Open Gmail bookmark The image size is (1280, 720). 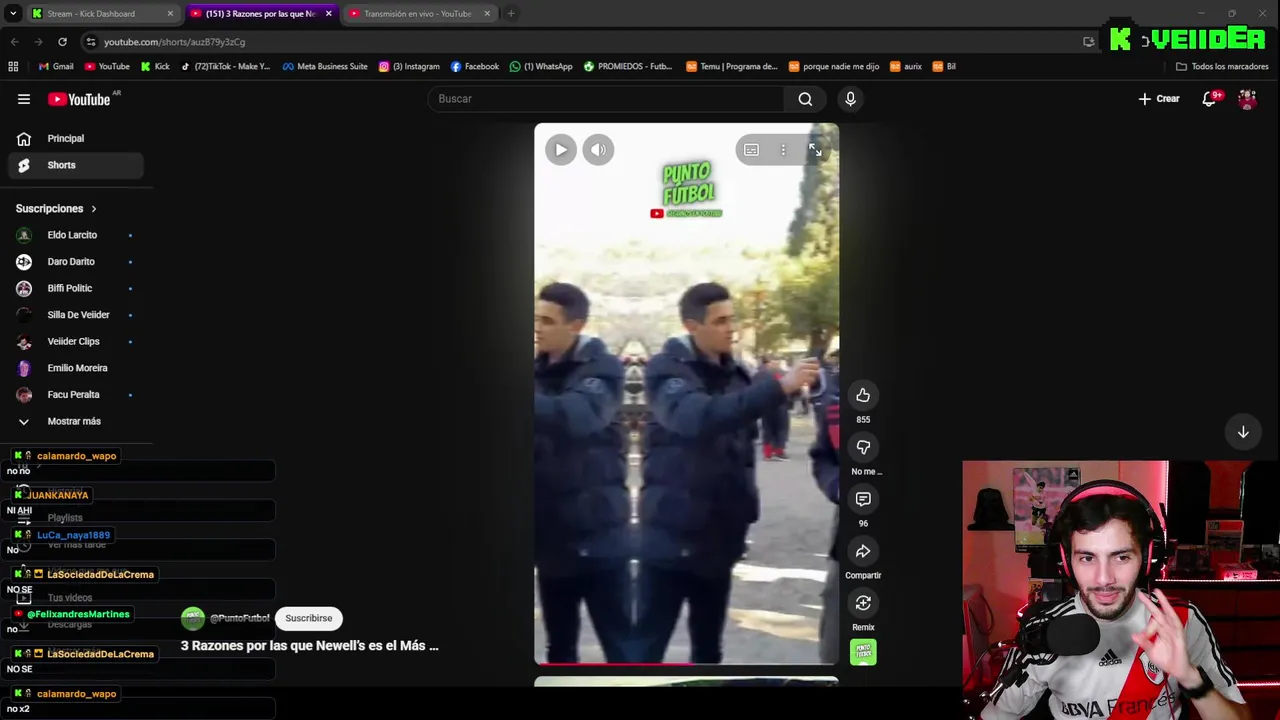56,67
